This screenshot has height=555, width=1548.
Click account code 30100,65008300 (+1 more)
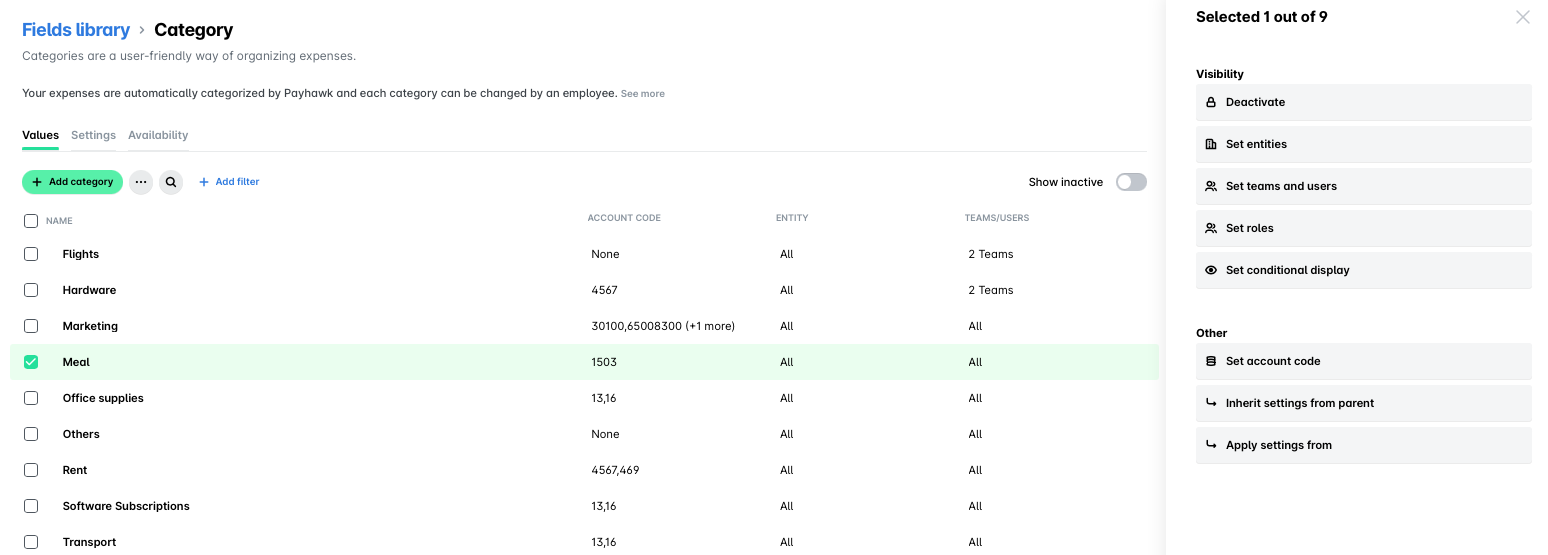(x=663, y=326)
